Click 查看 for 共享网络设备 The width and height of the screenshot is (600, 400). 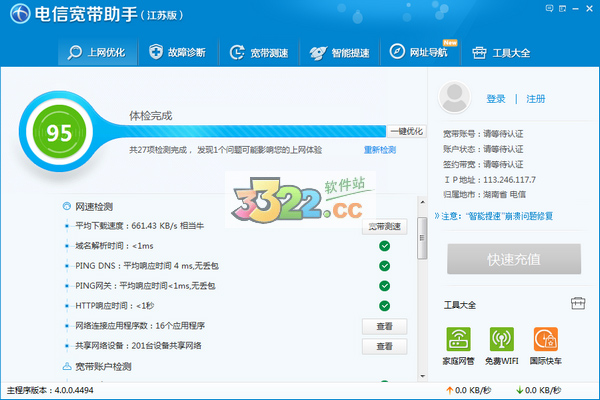pyautogui.click(x=385, y=346)
